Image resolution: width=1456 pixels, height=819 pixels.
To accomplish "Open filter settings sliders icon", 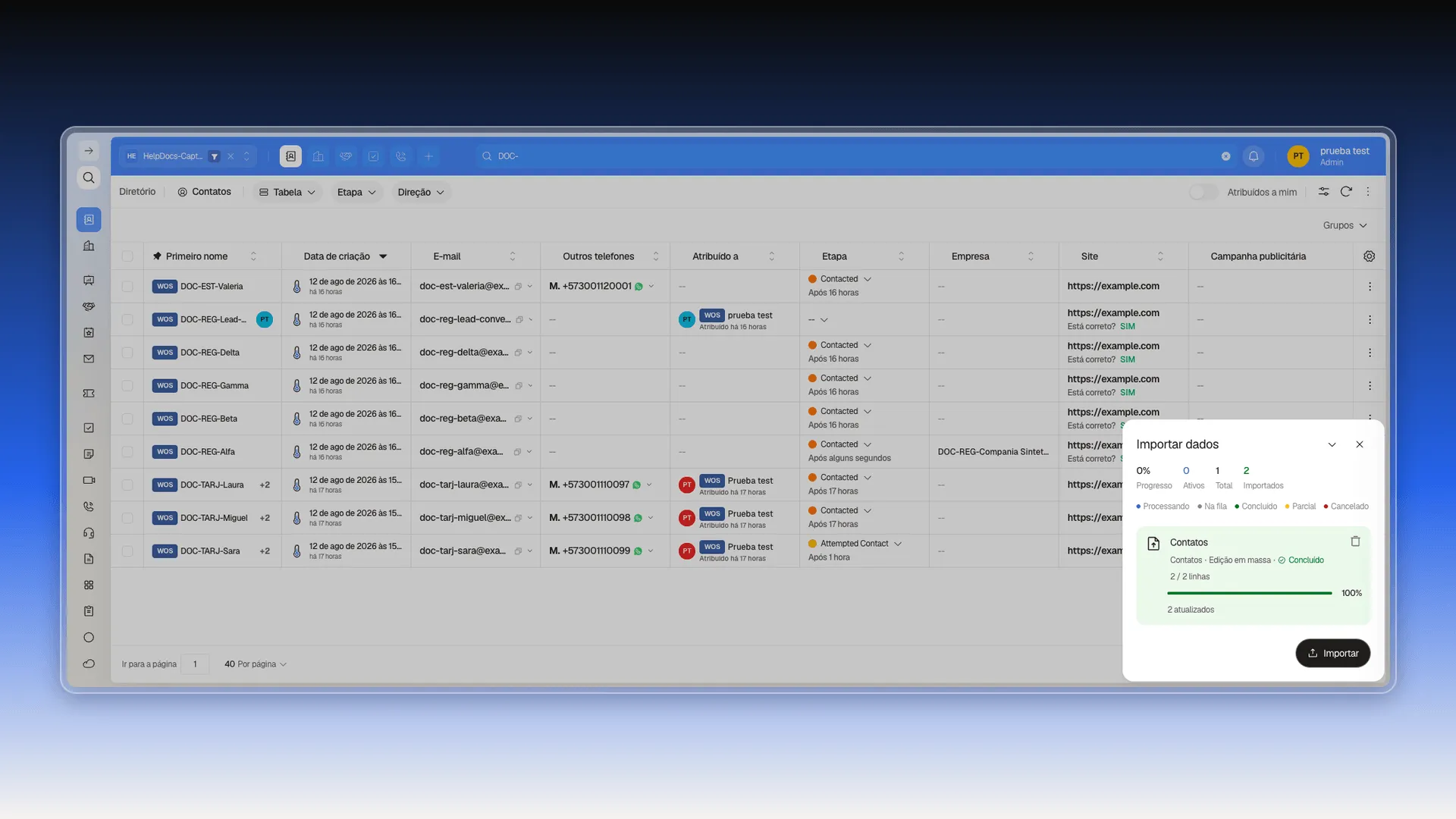I will coord(1323,192).
